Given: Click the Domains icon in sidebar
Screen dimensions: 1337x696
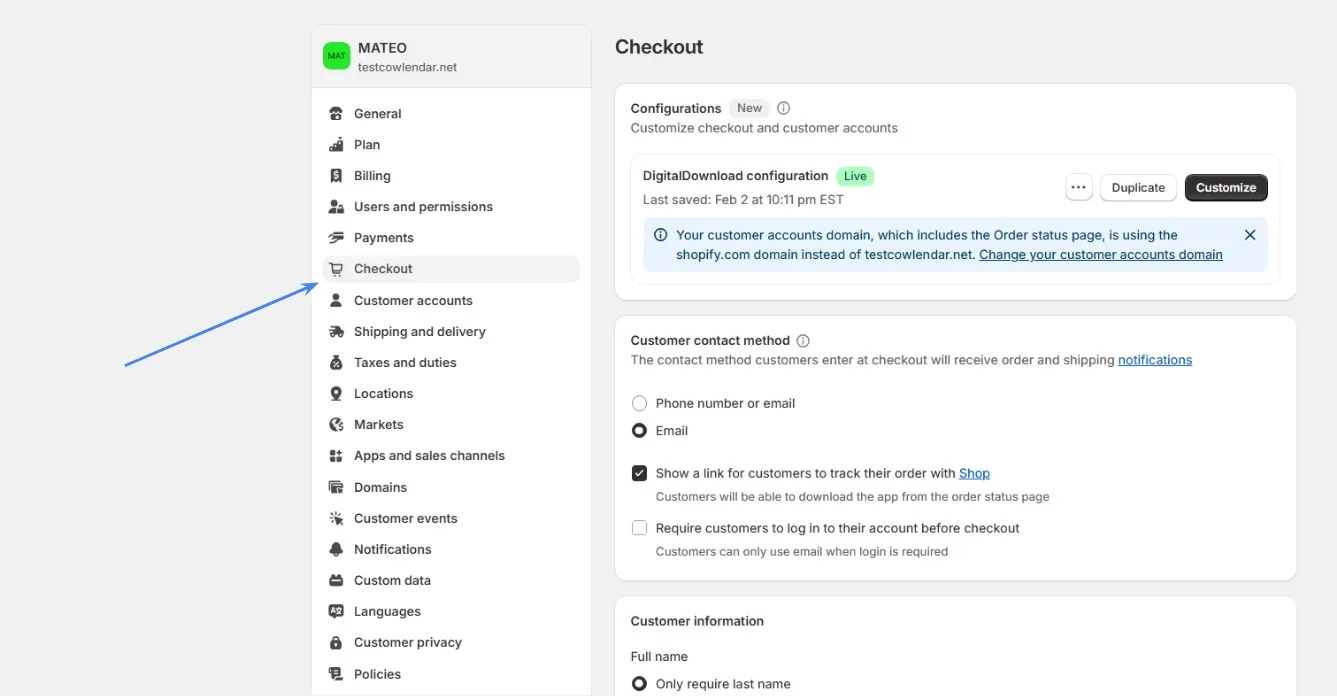Looking at the screenshot, I should [336, 487].
